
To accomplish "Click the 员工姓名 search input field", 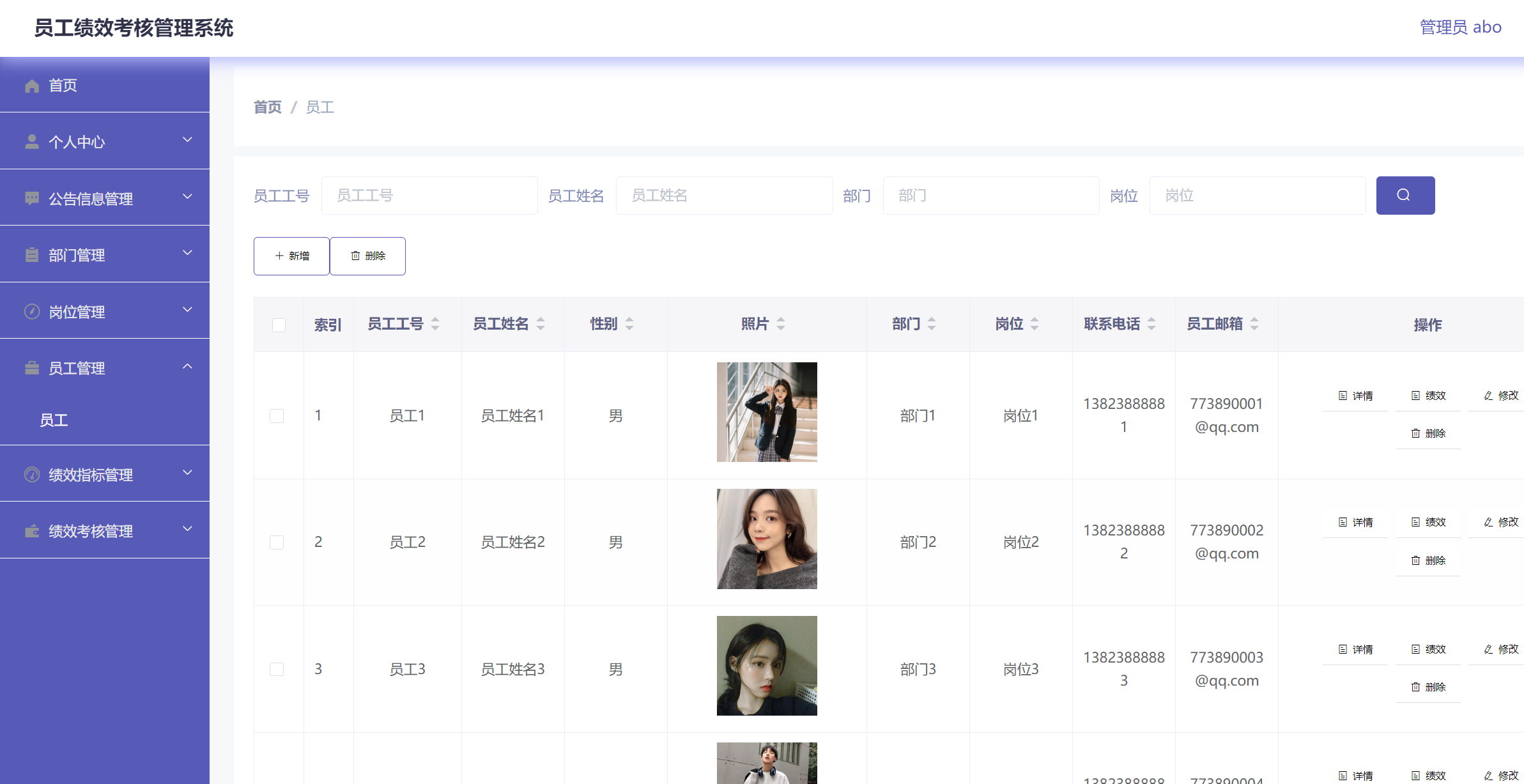I will [723, 196].
